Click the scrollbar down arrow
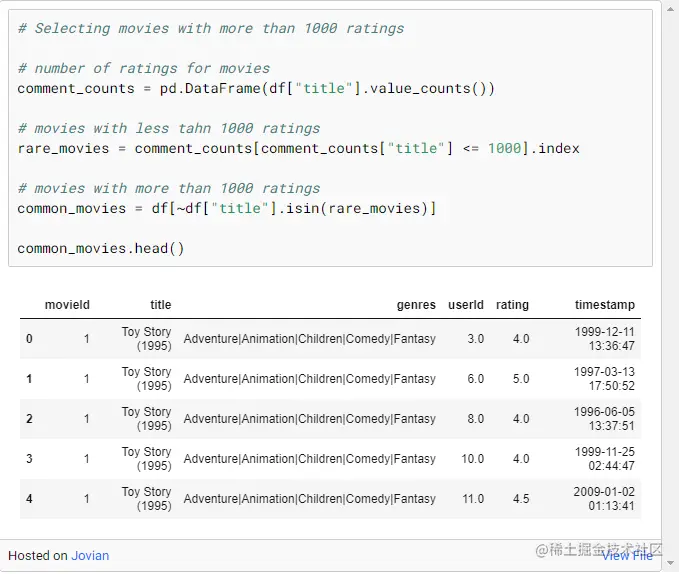This screenshot has height=574, width=679. (671, 563)
